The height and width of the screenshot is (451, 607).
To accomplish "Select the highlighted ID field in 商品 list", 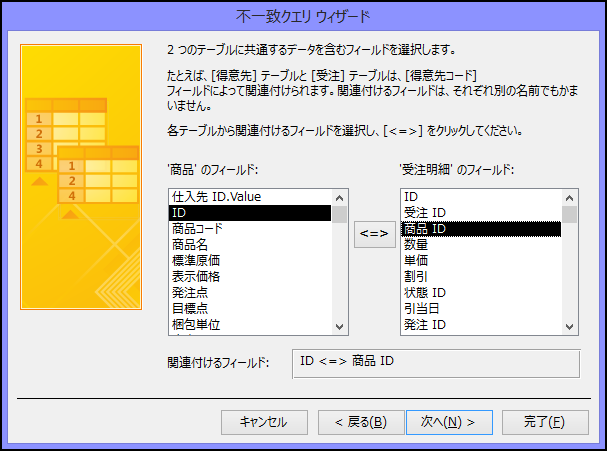I will [x=250, y=213].
